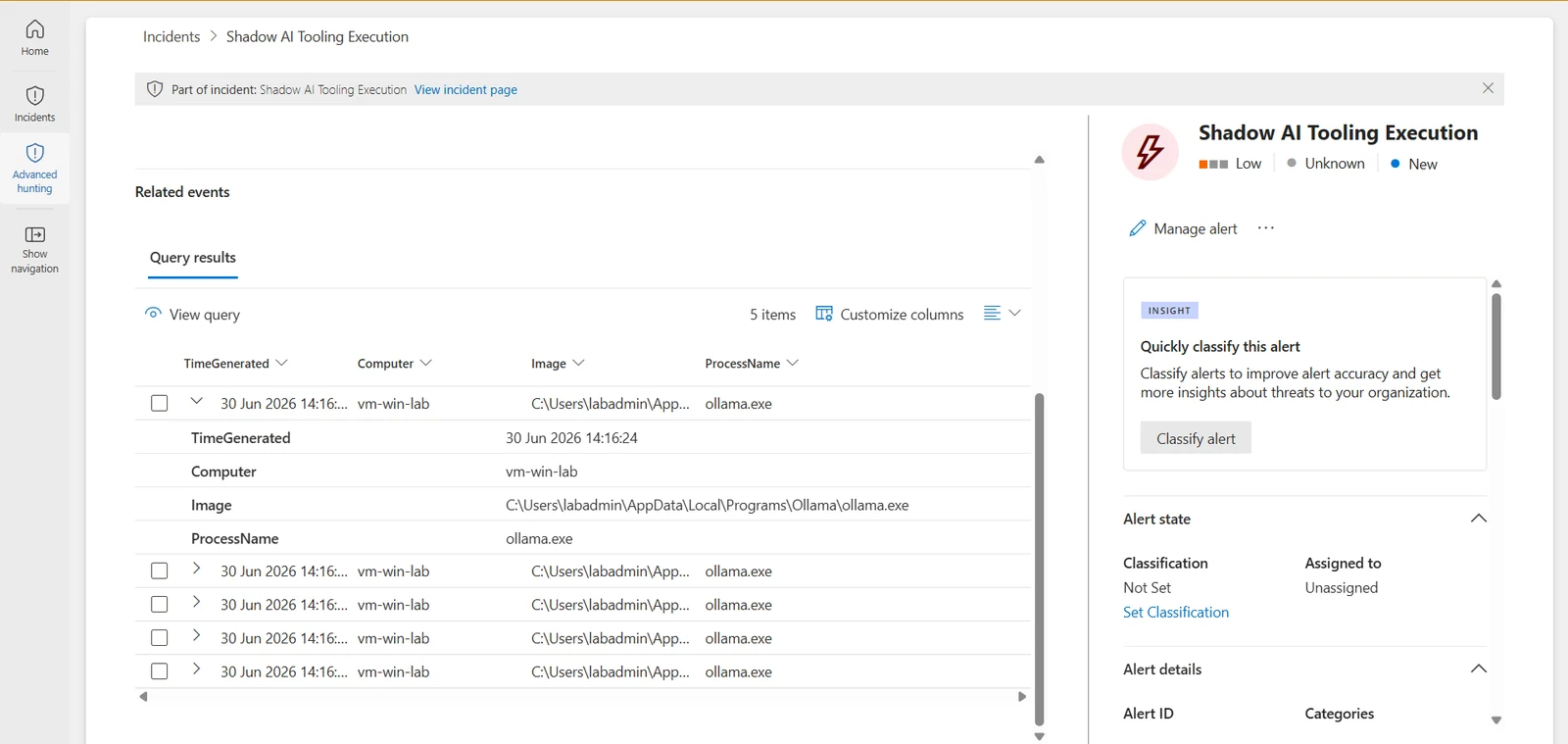
Task: Click Shadow AI Tooling Execution breadcrumb
Action: click(x=318, y=36)
